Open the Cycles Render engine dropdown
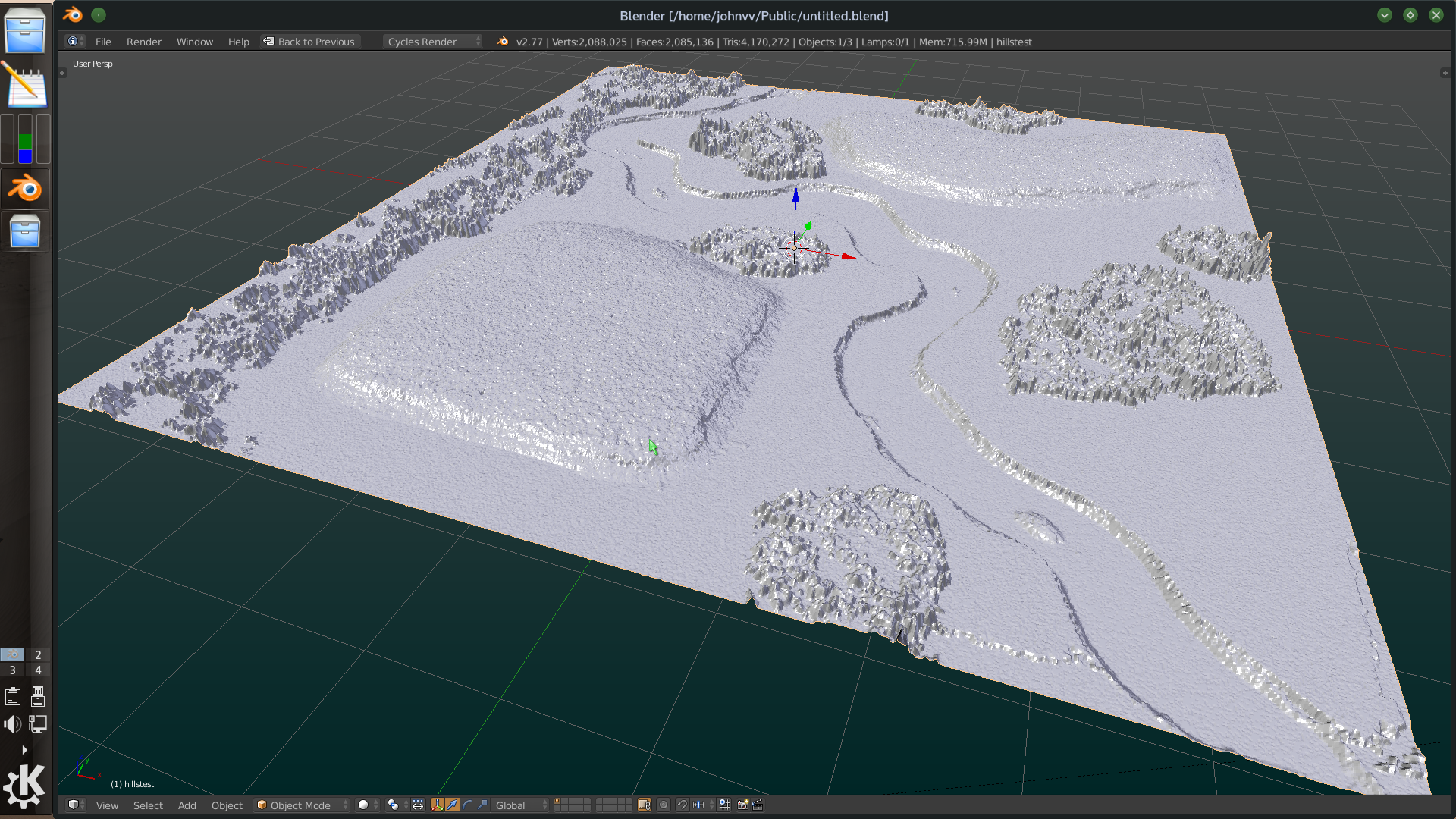Viewport: 1456px width, 819px height. 432,42
